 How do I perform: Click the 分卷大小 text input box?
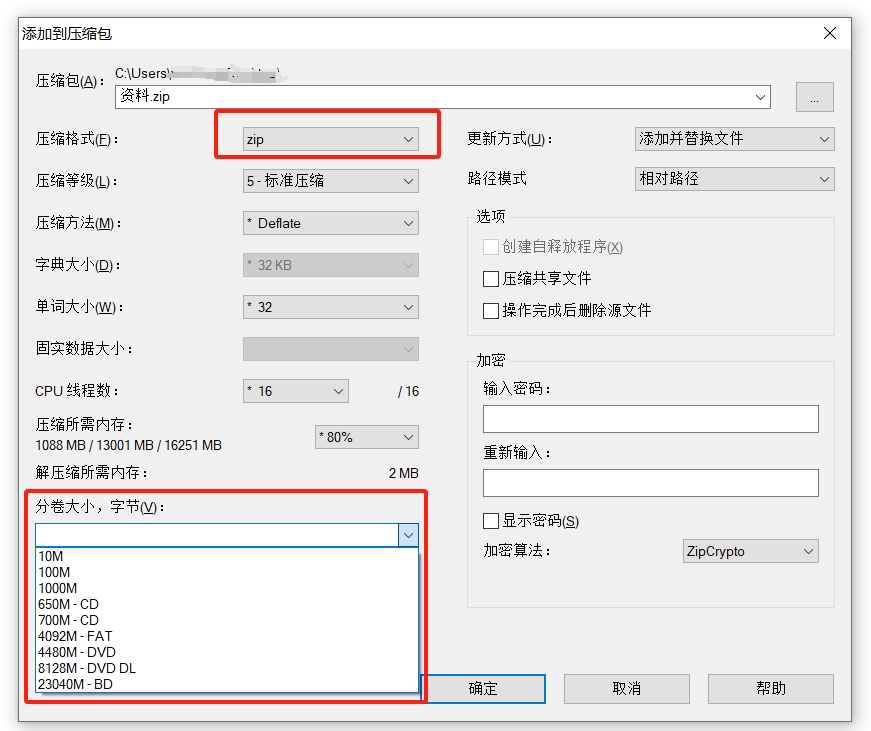217,535
